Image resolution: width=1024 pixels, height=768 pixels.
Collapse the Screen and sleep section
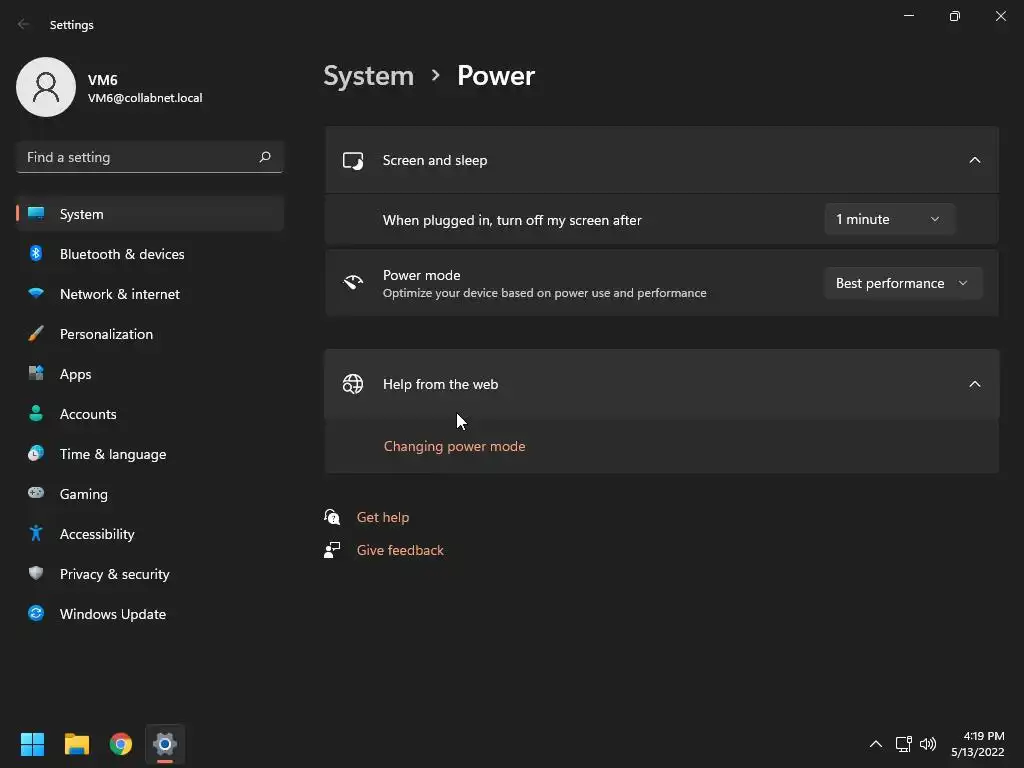click(x=975, y=160)
